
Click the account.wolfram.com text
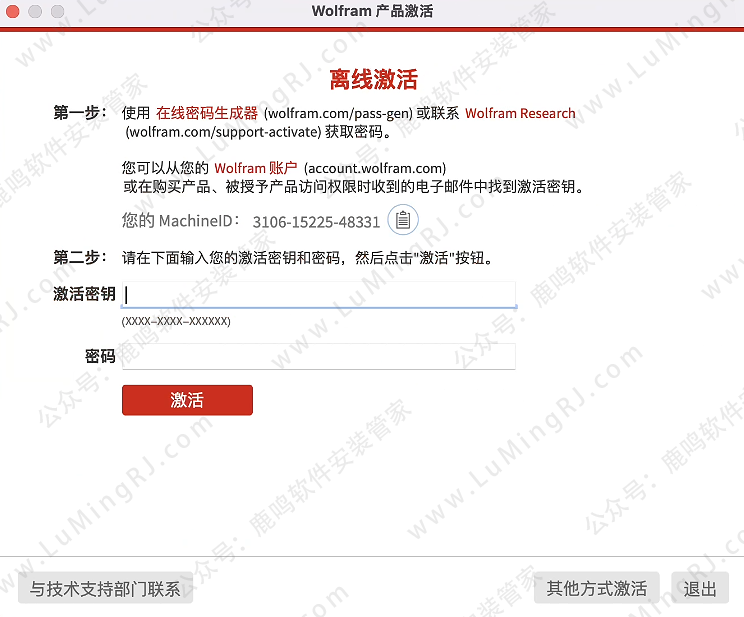pyautogui.click(x=375, y=168)
